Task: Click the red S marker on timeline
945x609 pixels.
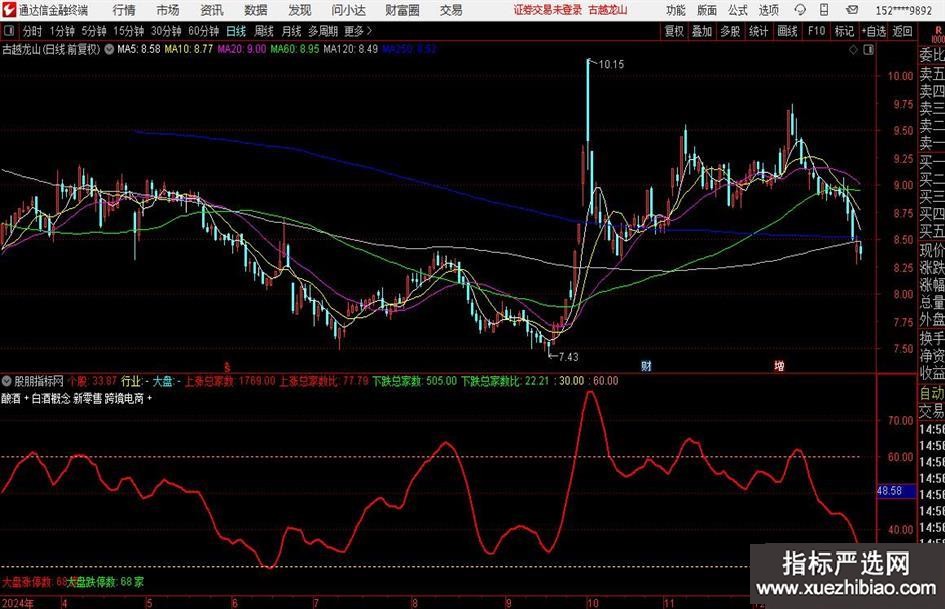Action: tap(227, 366)
